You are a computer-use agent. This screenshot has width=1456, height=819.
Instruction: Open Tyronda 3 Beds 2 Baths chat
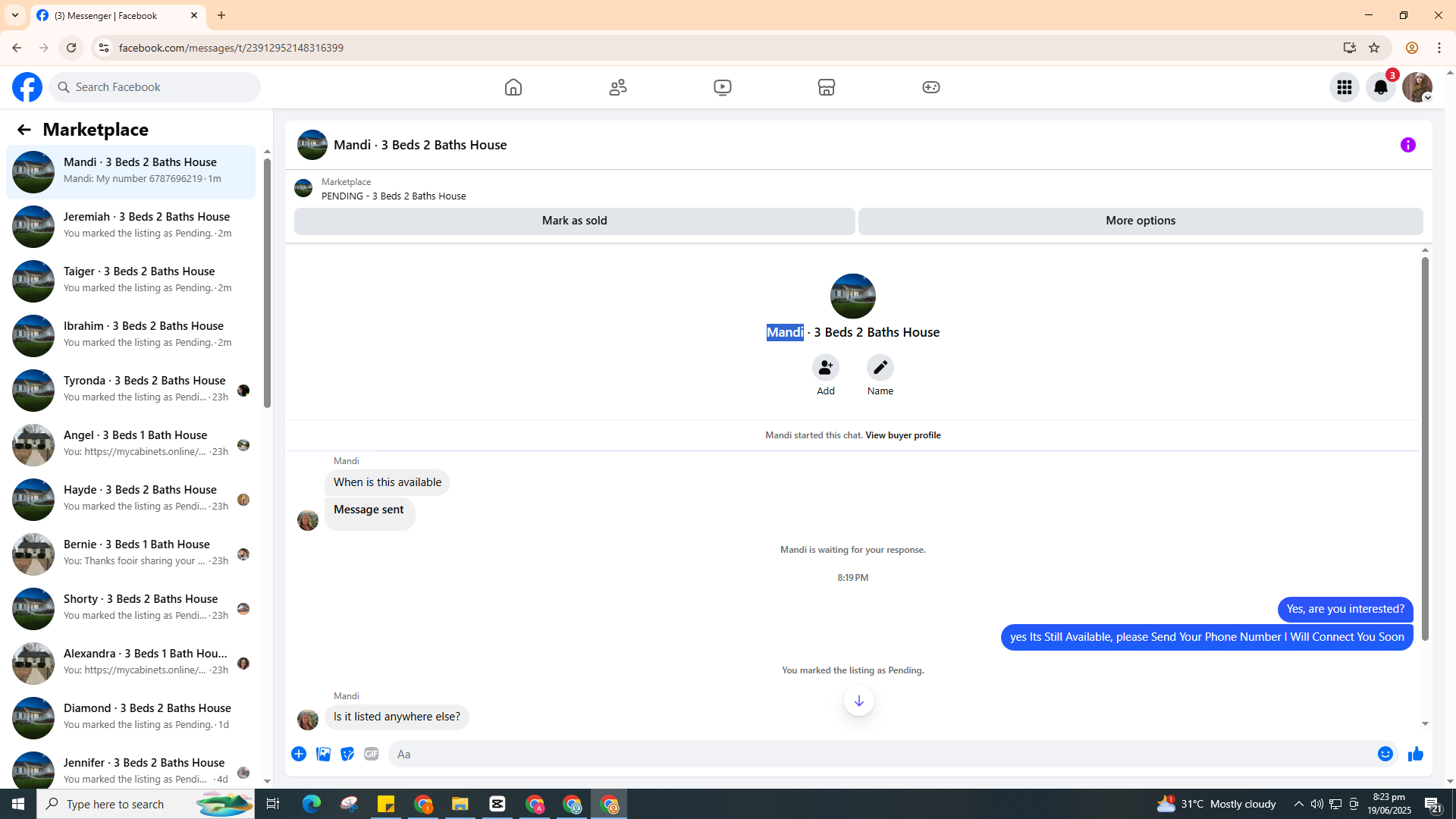click(x=131, y=391)
